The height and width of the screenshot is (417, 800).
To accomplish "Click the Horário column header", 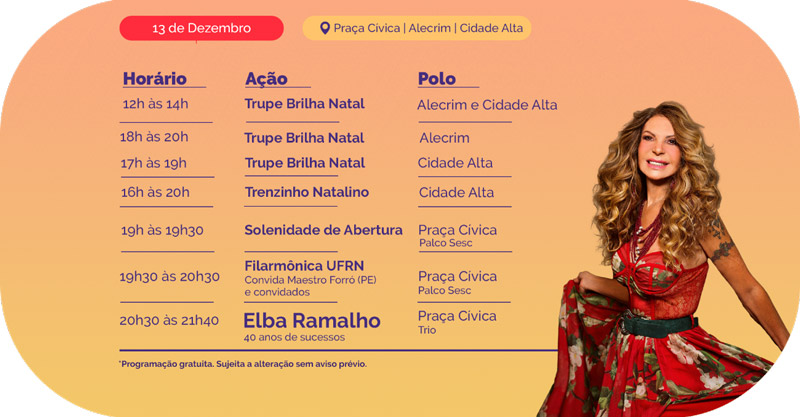I will (155, 79).
